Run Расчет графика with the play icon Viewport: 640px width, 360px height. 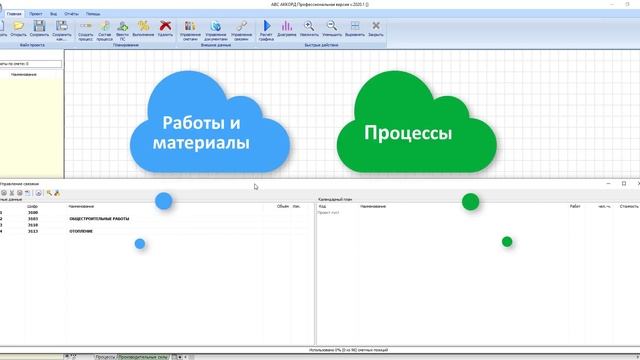click(266, 31)
